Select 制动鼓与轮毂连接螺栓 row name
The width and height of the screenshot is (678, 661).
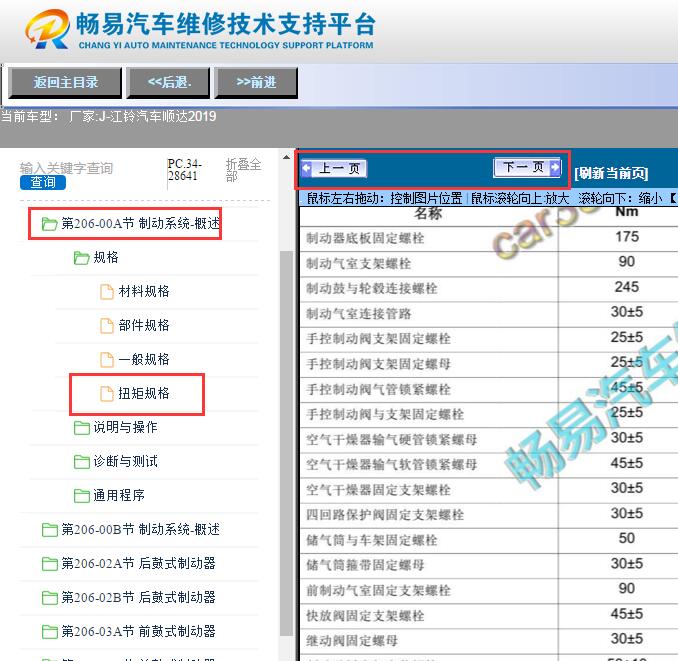pos(371,288)
